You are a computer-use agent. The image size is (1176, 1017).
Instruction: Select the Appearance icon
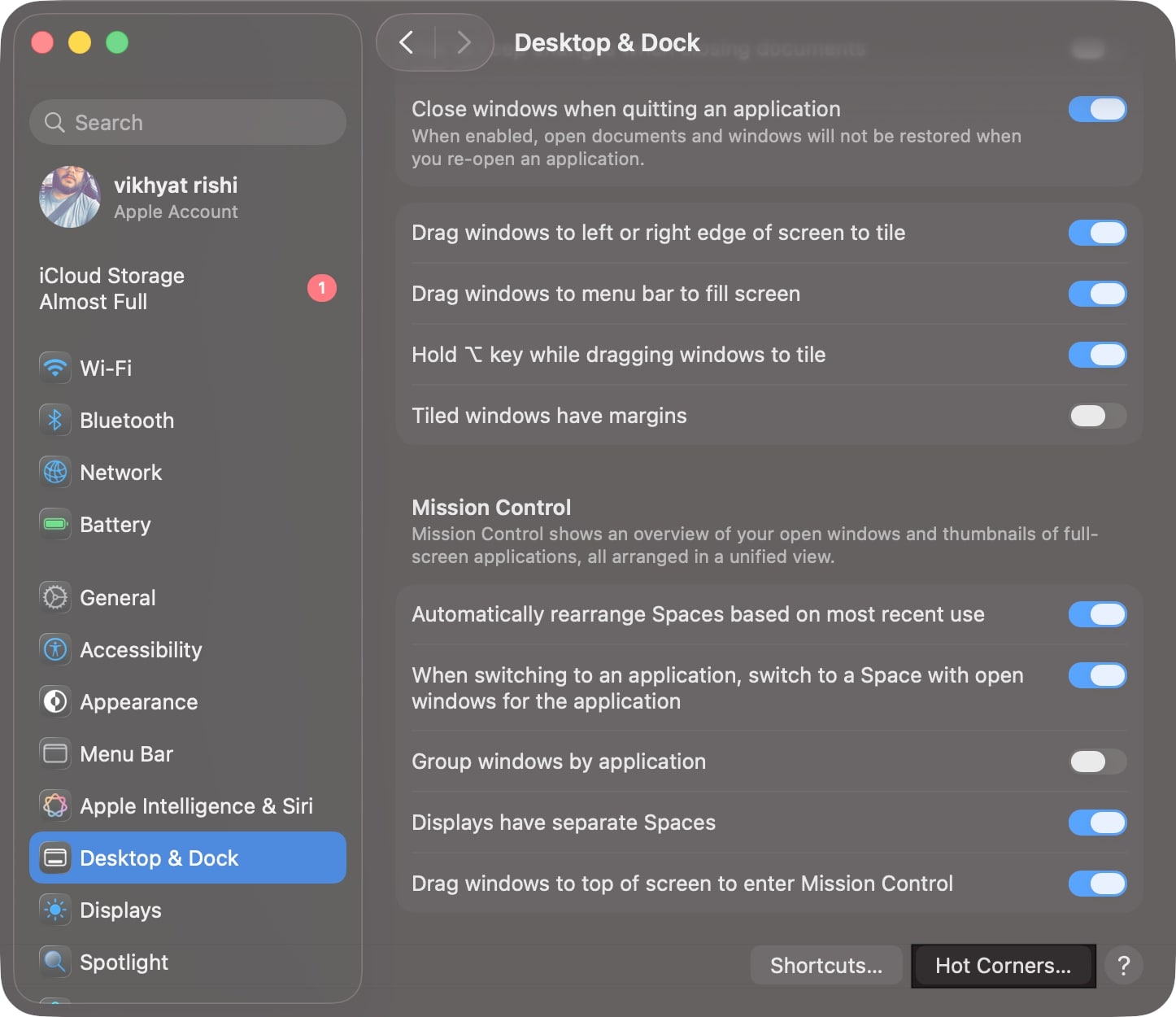tap(54, 701)
